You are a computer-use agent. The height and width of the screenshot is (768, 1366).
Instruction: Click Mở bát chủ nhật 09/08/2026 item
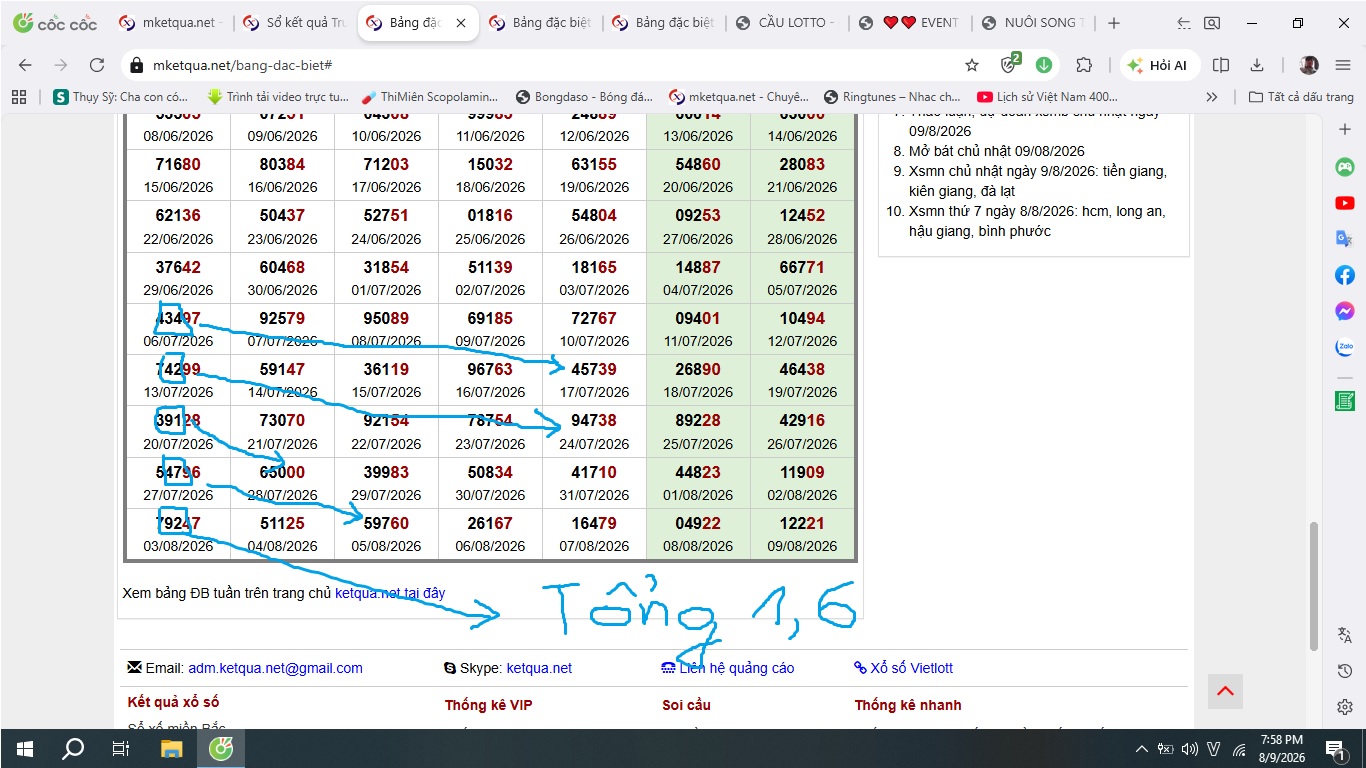[x=997, y=151]
